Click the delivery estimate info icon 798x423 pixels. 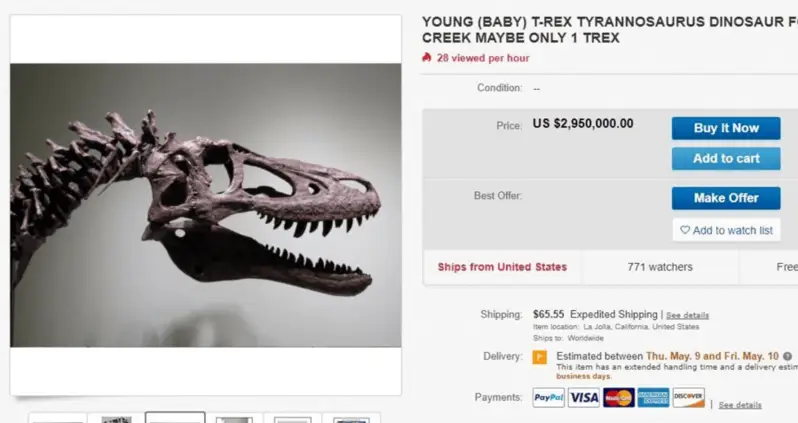pos(788,356)
